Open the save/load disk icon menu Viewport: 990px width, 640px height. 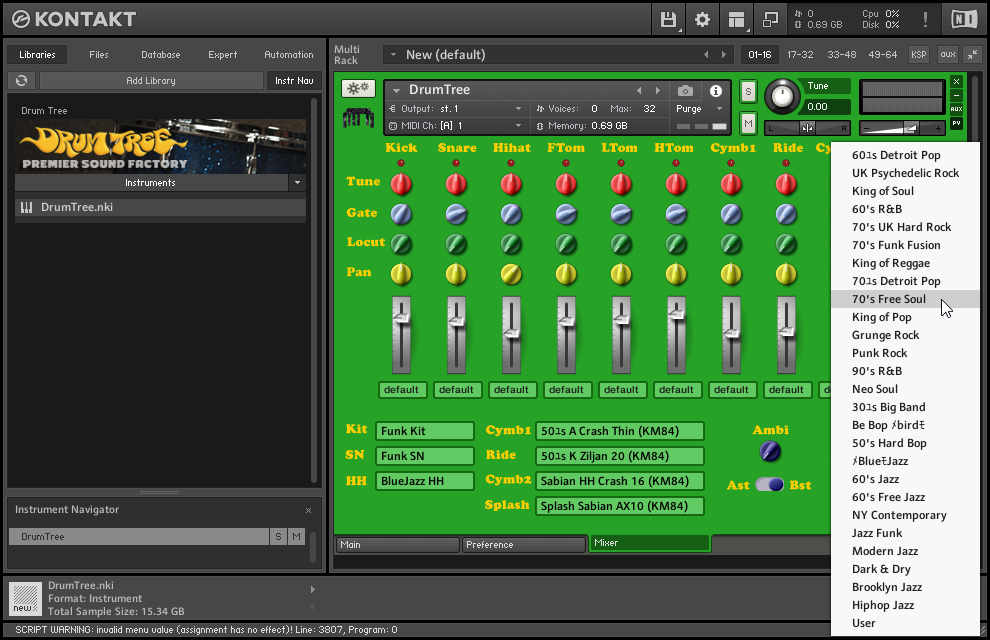669,20
